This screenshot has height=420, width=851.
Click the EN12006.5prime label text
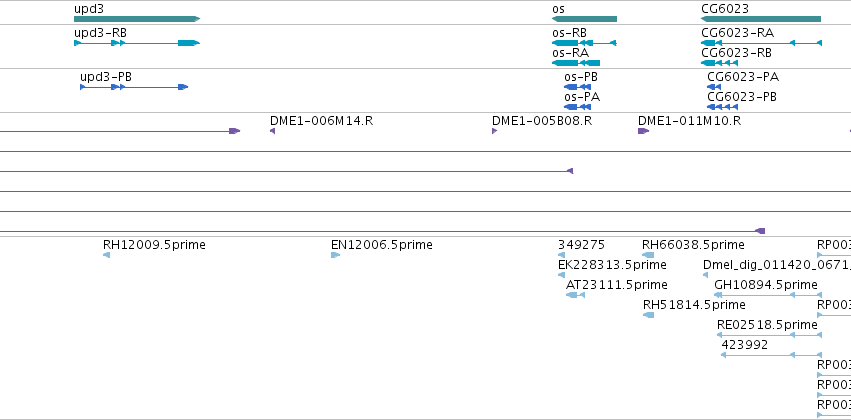[382, 245]
